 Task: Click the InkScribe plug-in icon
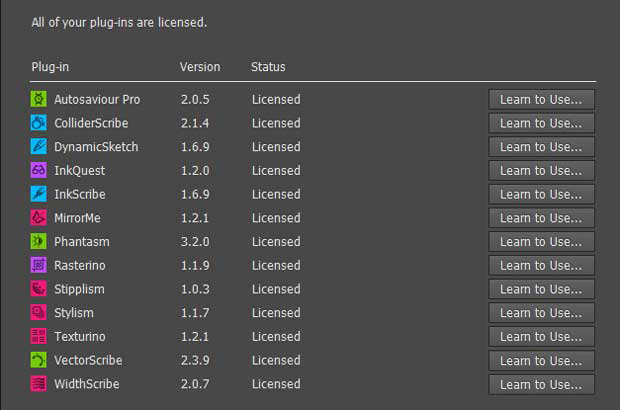coord(39,194)
